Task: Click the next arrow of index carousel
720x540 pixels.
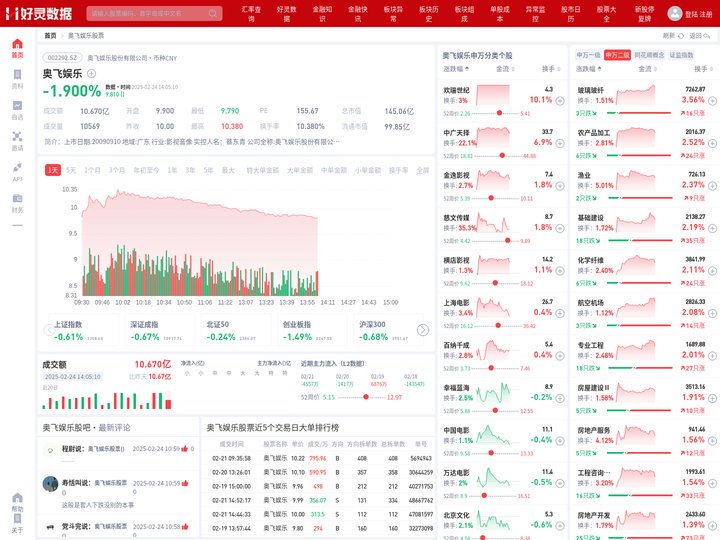Action: tap(423, 330)
